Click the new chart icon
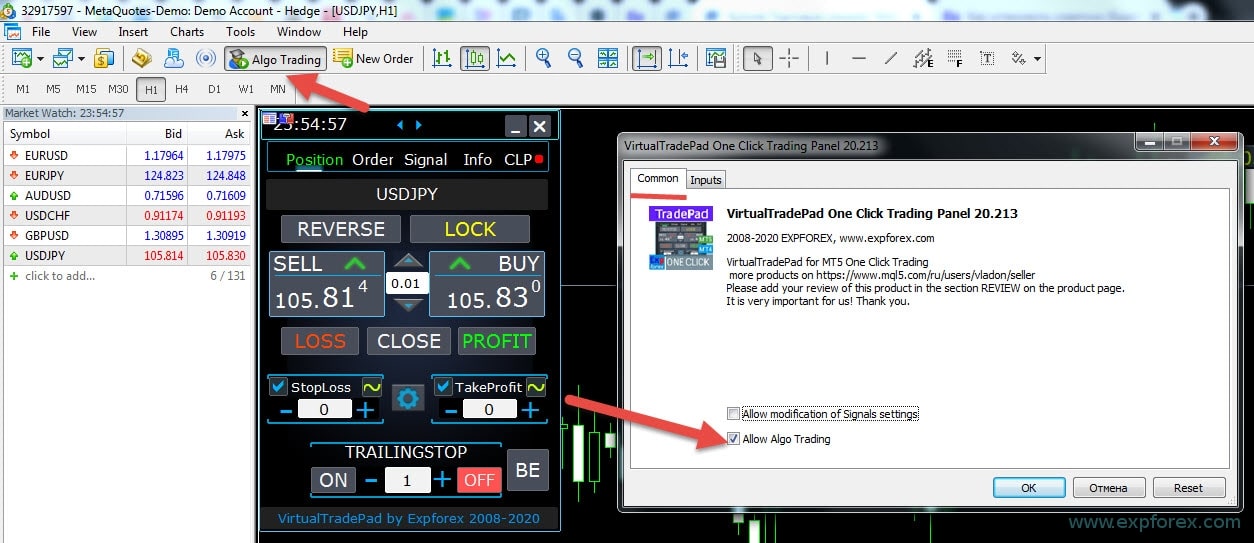 [21, 59]
